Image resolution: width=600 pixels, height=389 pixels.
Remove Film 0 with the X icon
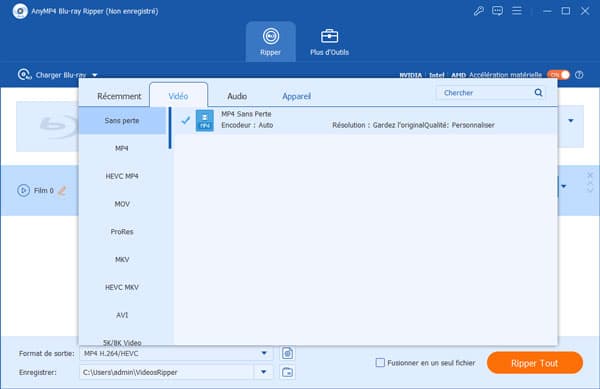pos(590,176)
